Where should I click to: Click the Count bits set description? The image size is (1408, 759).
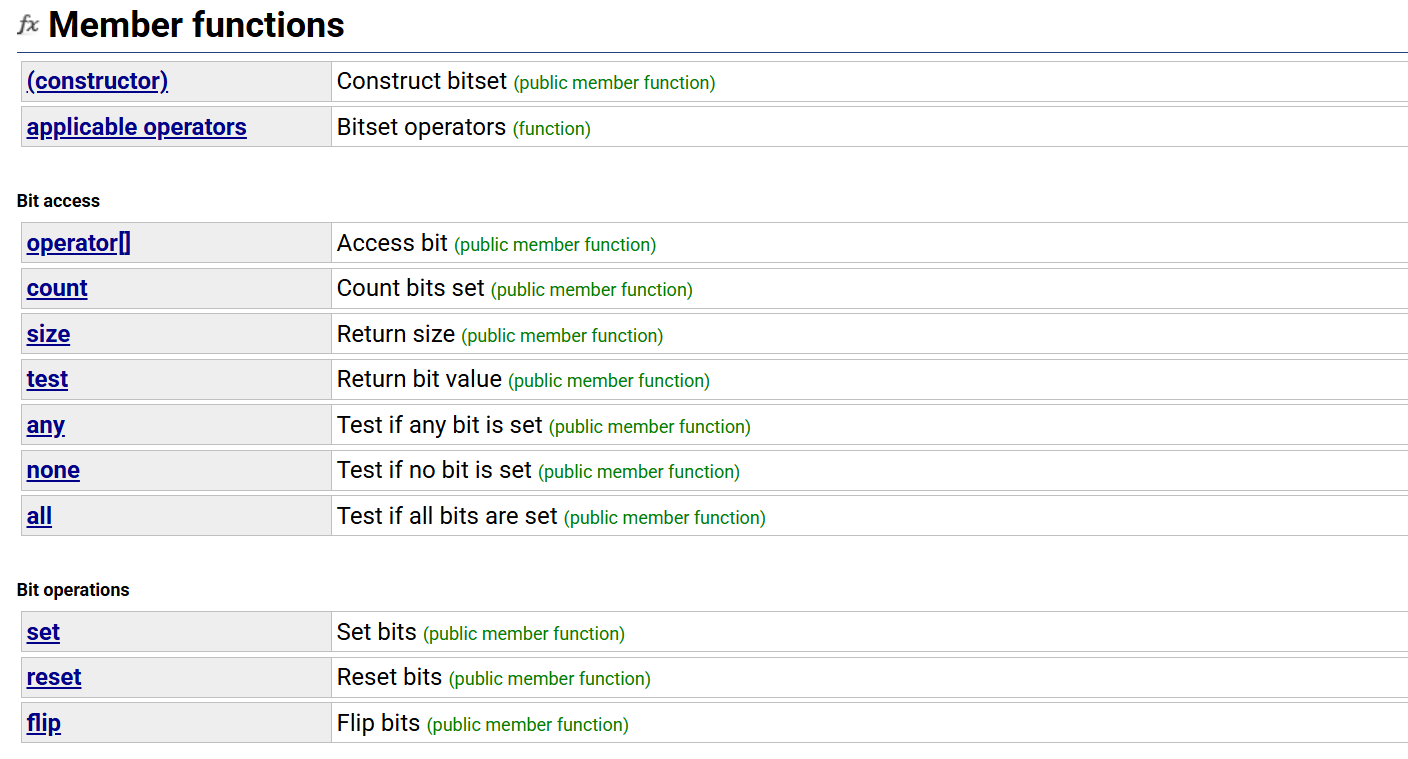[x=411, y=289]
